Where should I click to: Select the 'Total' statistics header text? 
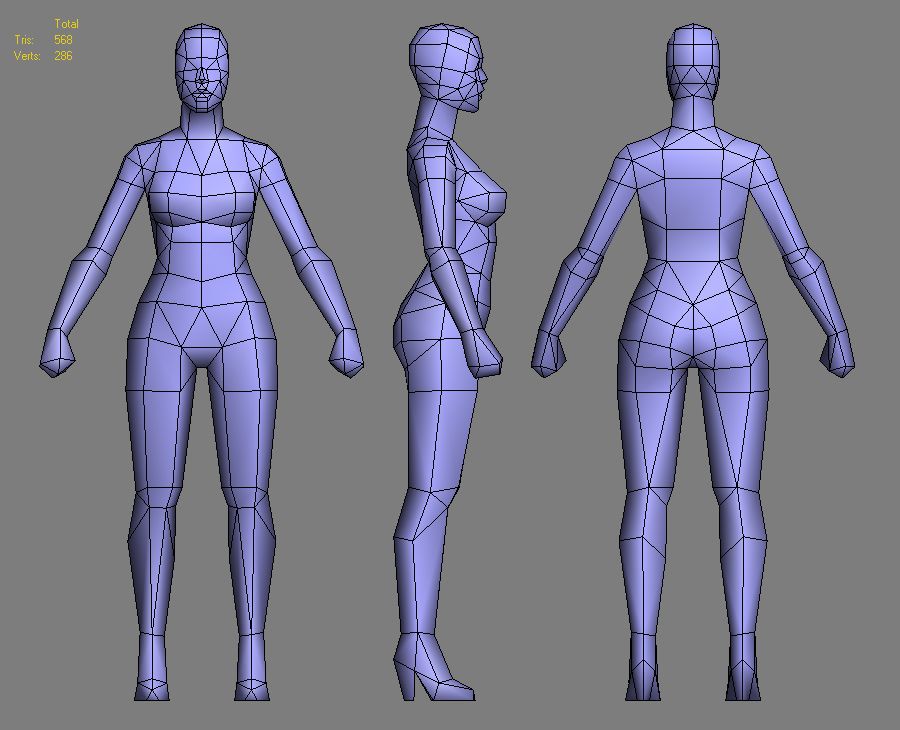[x=66, y=24]
